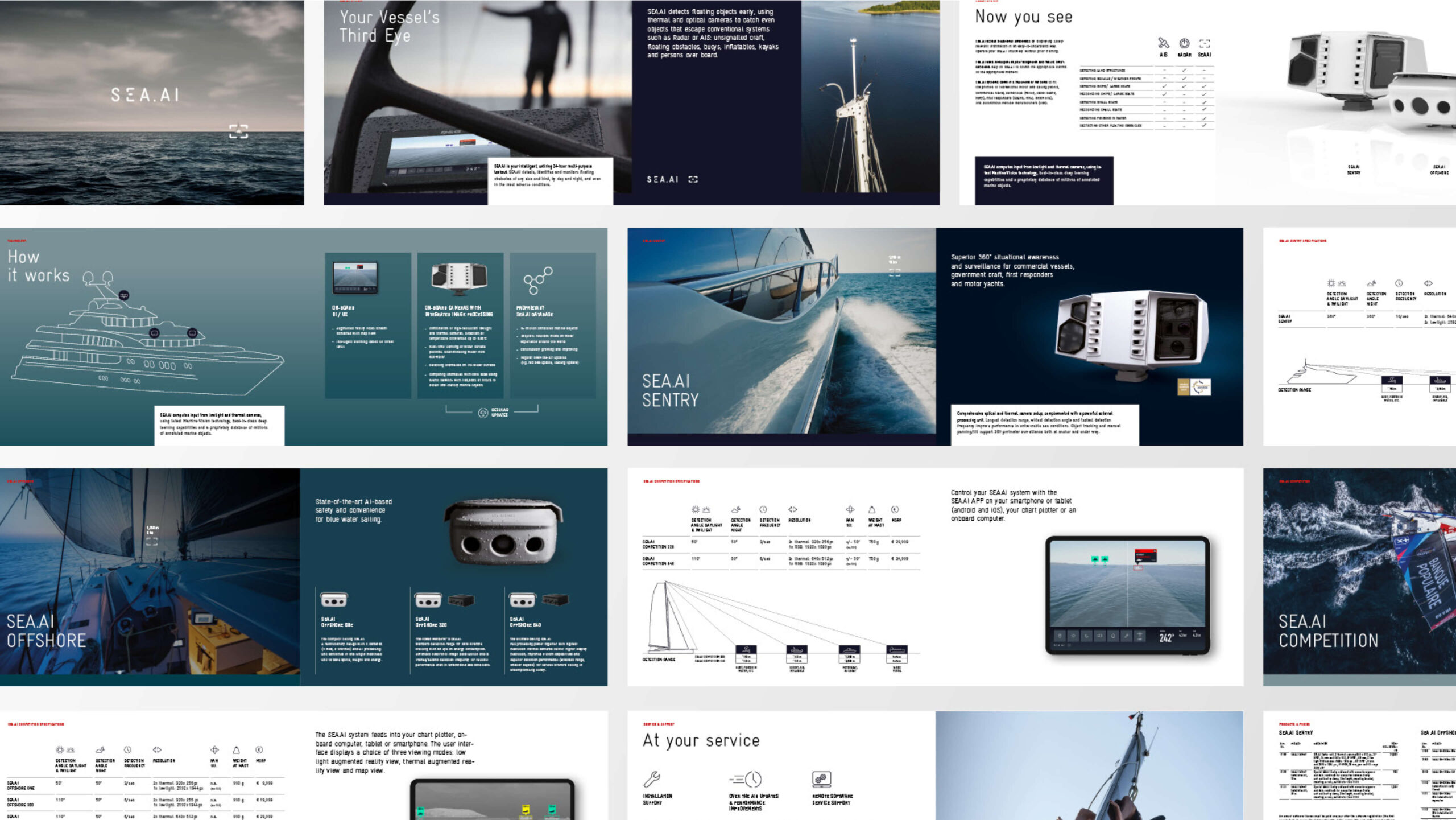Click the 'SEA.AI SENTRY' title

pyautogui.click(x=671, y=390)
